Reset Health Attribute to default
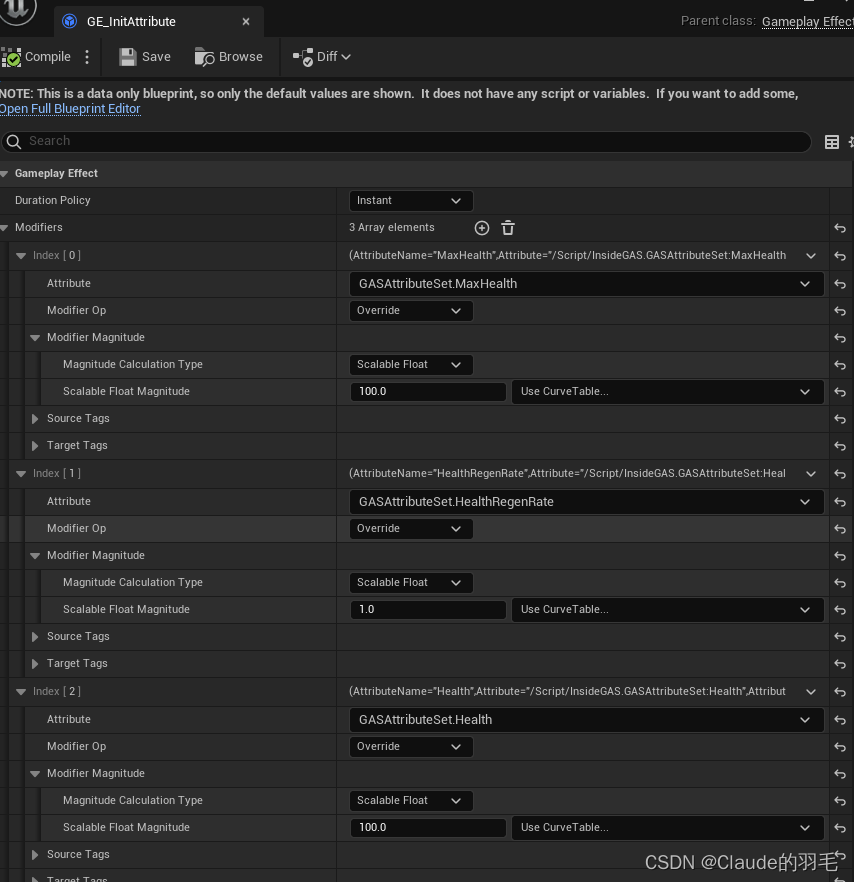Viewport: 854px width, 882px height. [x=840, y=720]
